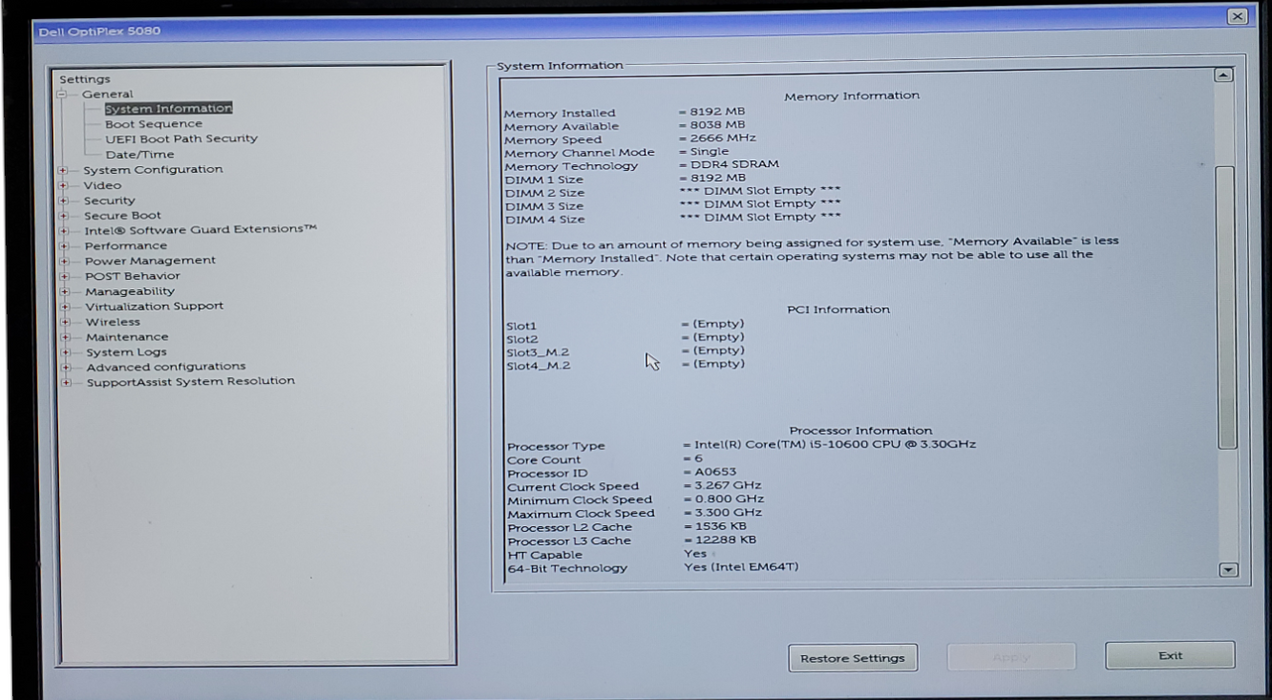Select the System Logs label
The width and height of the screenshot is (1272, 700).
tap(126, 352)
